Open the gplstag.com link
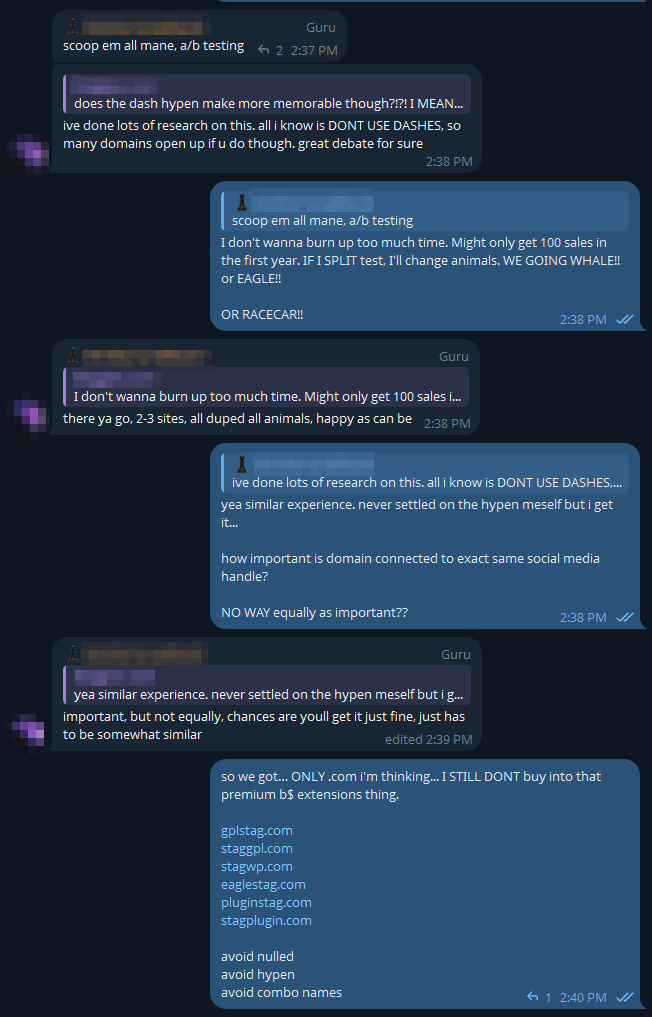This screenshot has width=652, height=1017. (257, 830)
